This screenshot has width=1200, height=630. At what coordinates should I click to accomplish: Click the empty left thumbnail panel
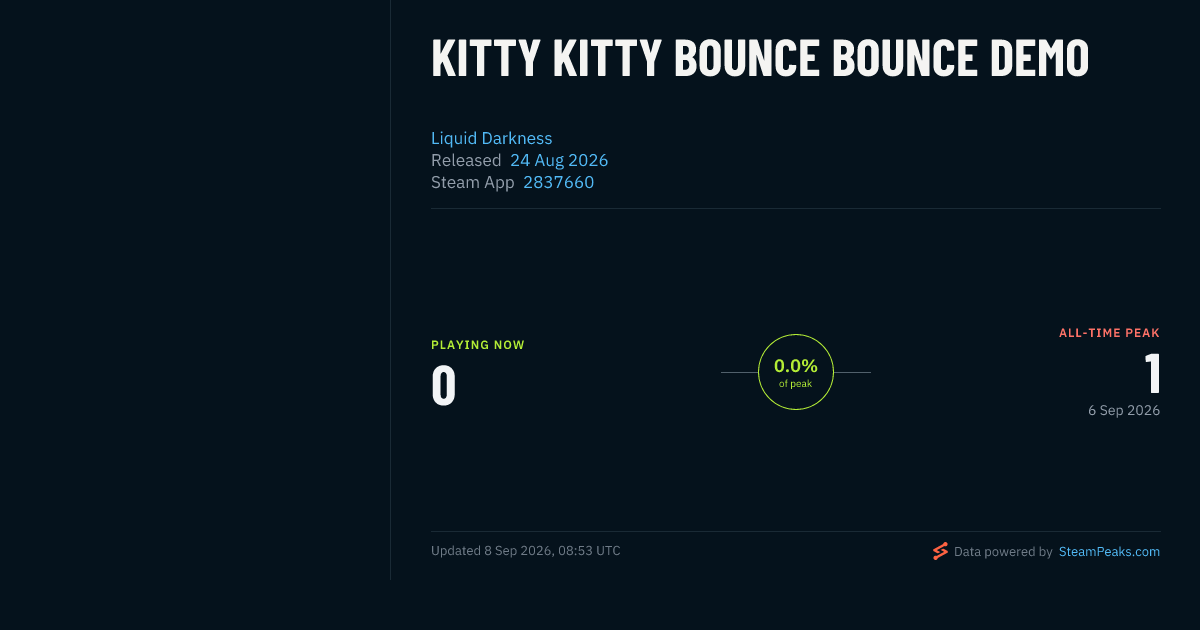click(x=195, y=290)
